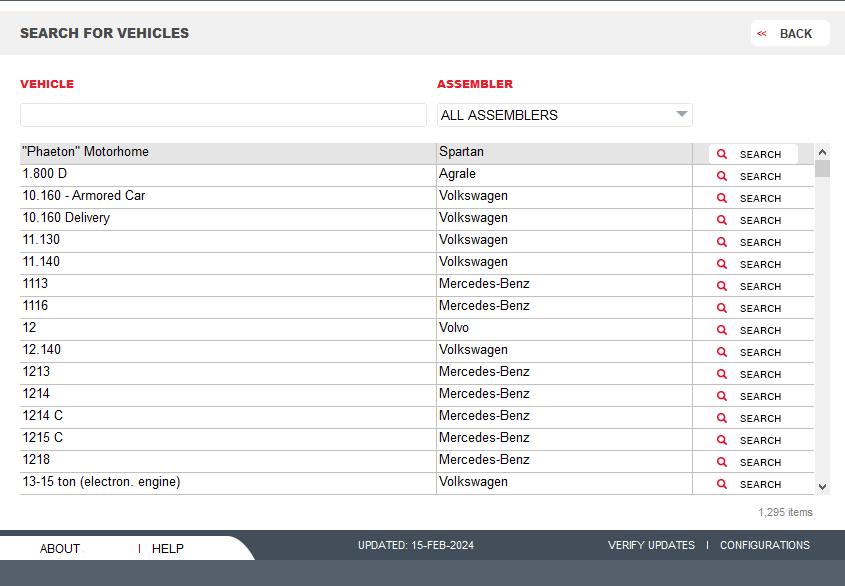
Task: Click VERIFY UPDATES link
Action: click(651, 546)
